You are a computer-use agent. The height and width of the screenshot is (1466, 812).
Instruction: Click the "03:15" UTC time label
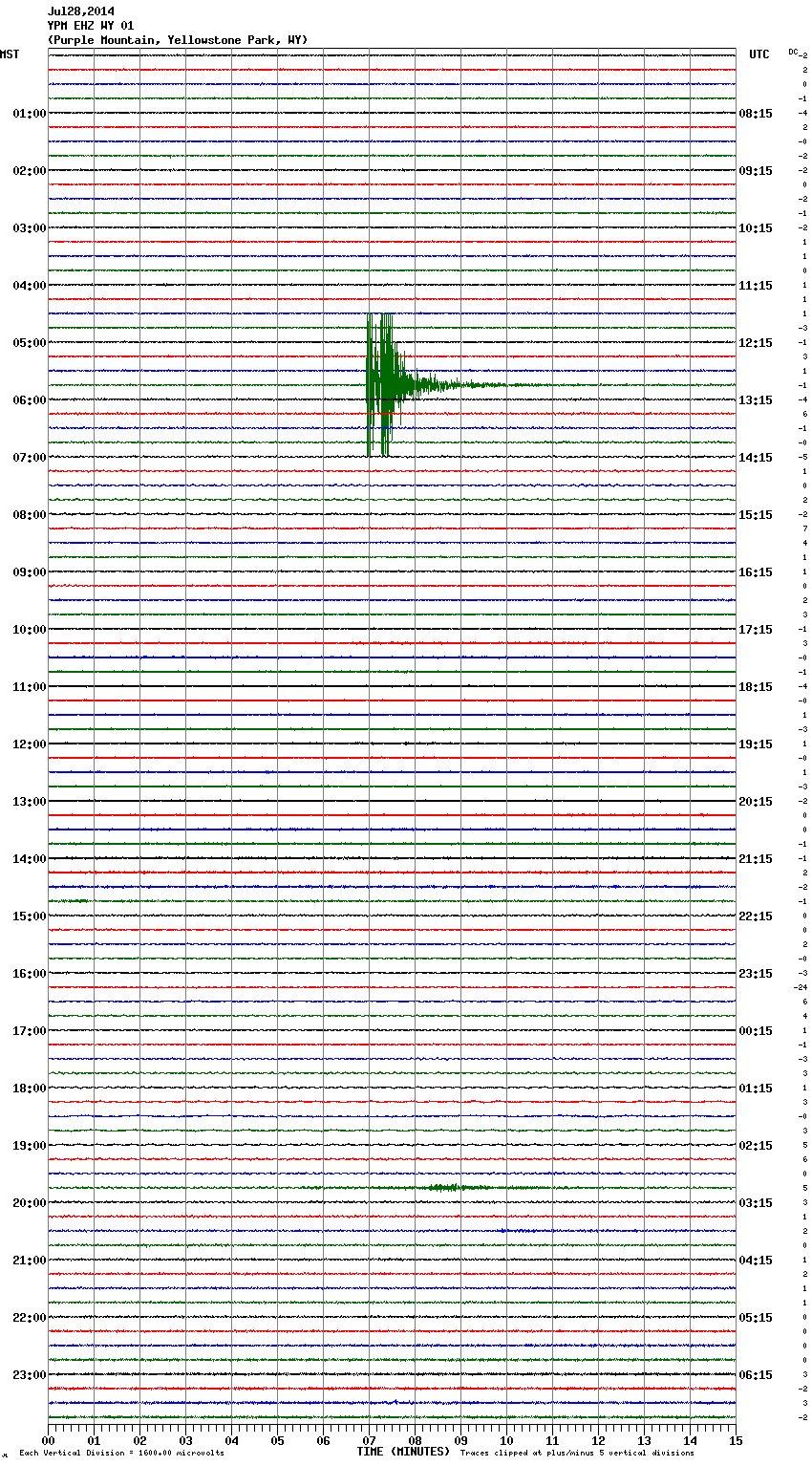(x=756, y=1203)
